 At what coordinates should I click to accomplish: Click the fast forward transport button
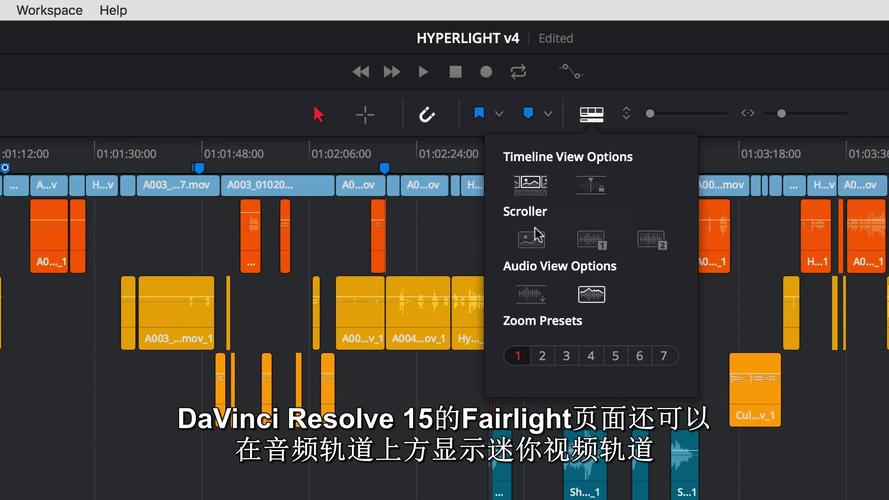pyautogui.click(x=392, y=72)
